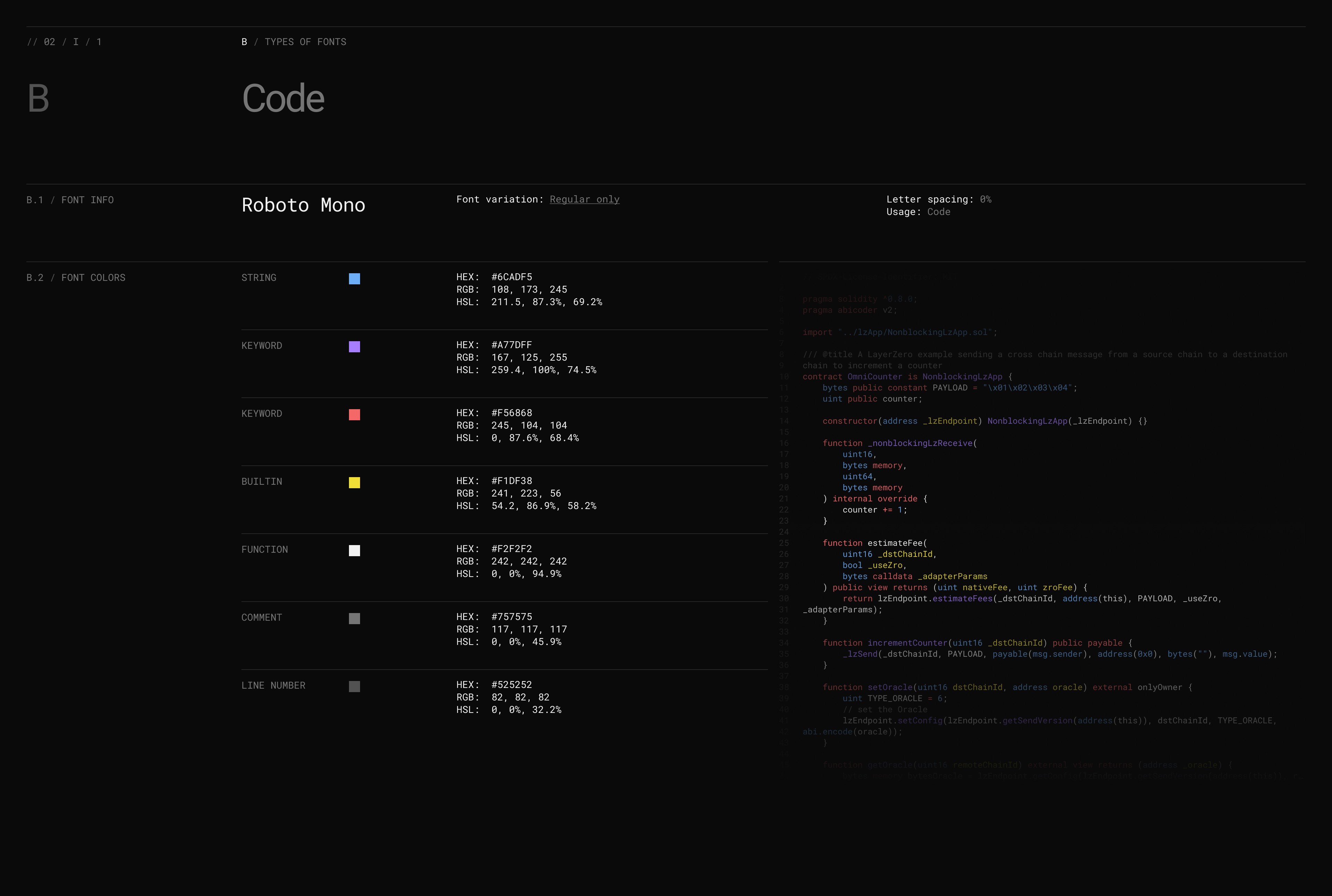Click the purple KEYWORD color swatch
Viewport: 1332px width, 896px height.
click(355, 347)
